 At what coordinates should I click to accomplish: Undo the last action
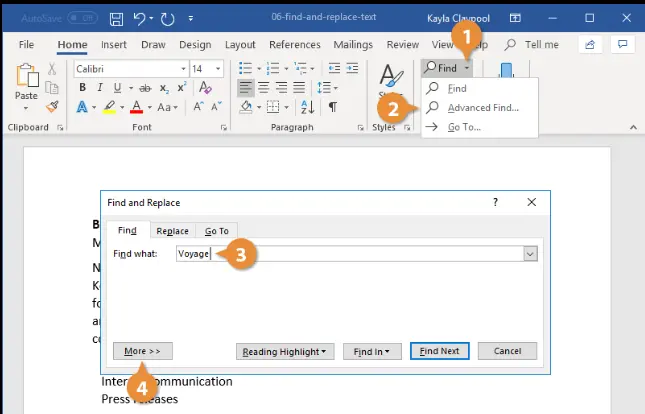[139, 19]
